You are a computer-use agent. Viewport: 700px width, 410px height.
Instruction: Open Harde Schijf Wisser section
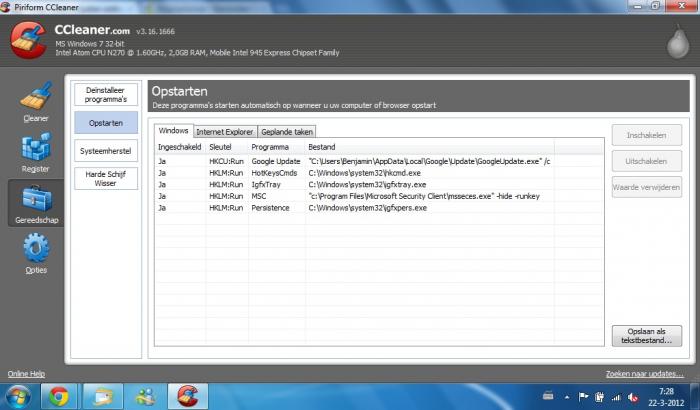point(106,179)
